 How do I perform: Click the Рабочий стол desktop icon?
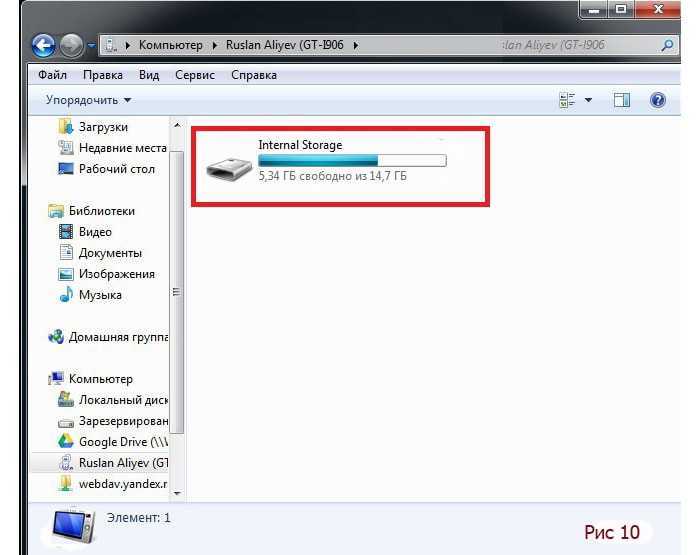66,168
